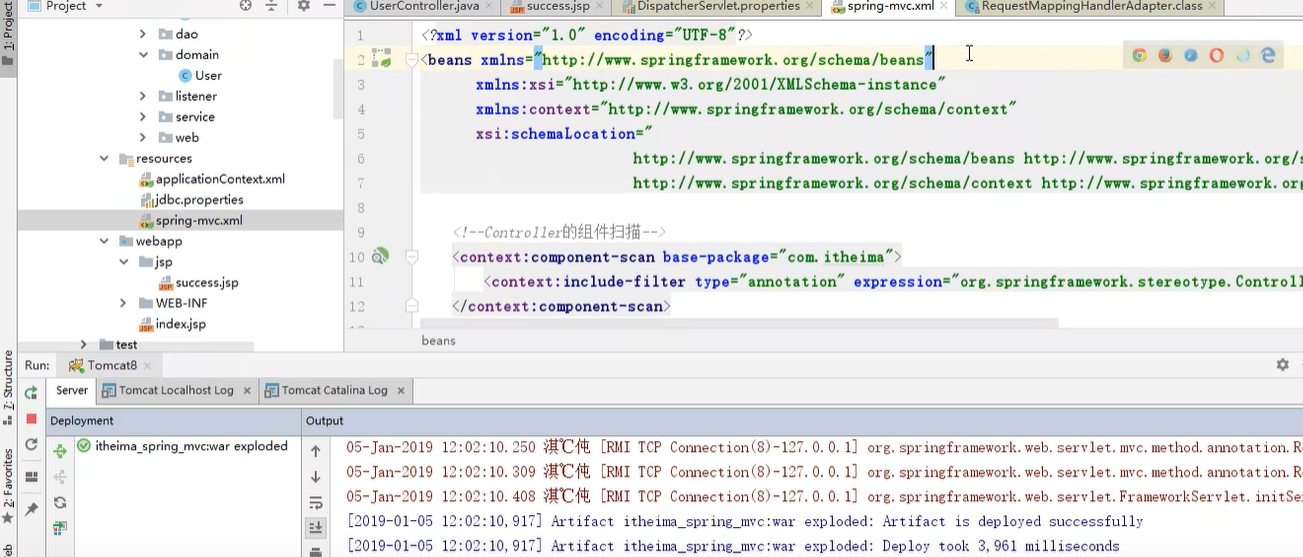This screenshot has width=1303, height=557.
Task: Expand the dao folder
Action: point(143,34)
